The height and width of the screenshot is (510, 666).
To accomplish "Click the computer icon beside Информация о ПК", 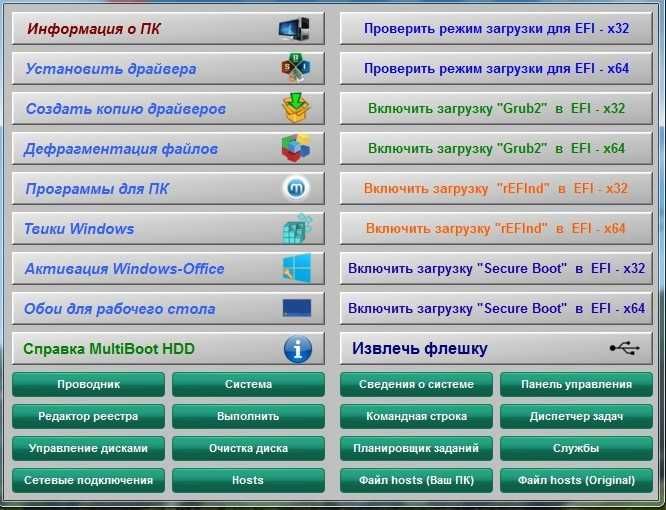I will (294, 28).
